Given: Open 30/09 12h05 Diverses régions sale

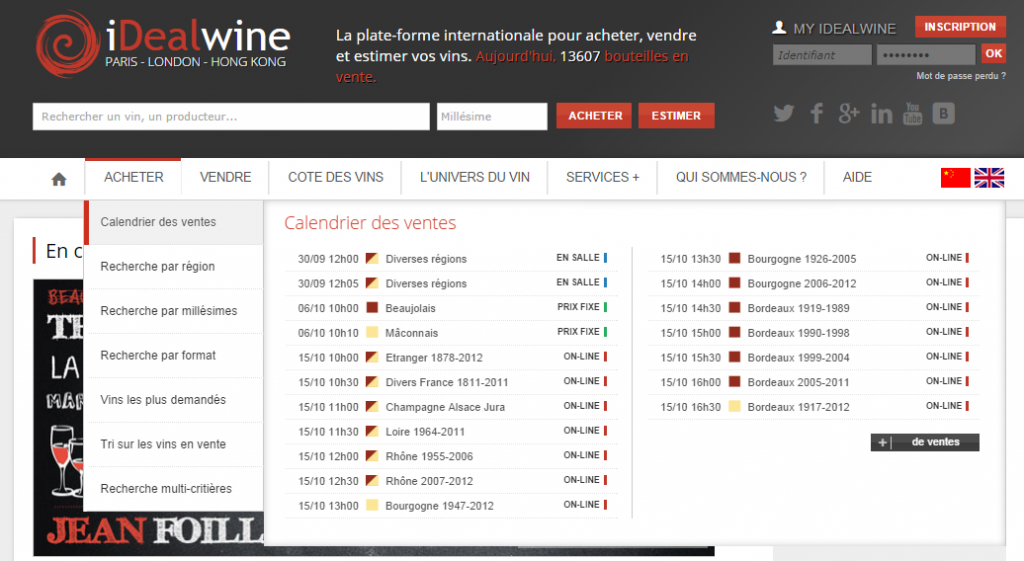Looking at the screenshot, I should click(x=452, y=283).
